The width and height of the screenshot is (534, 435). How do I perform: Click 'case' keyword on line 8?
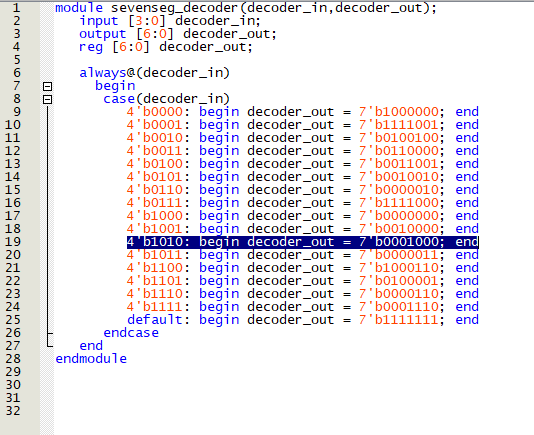(x=119, y=99)
